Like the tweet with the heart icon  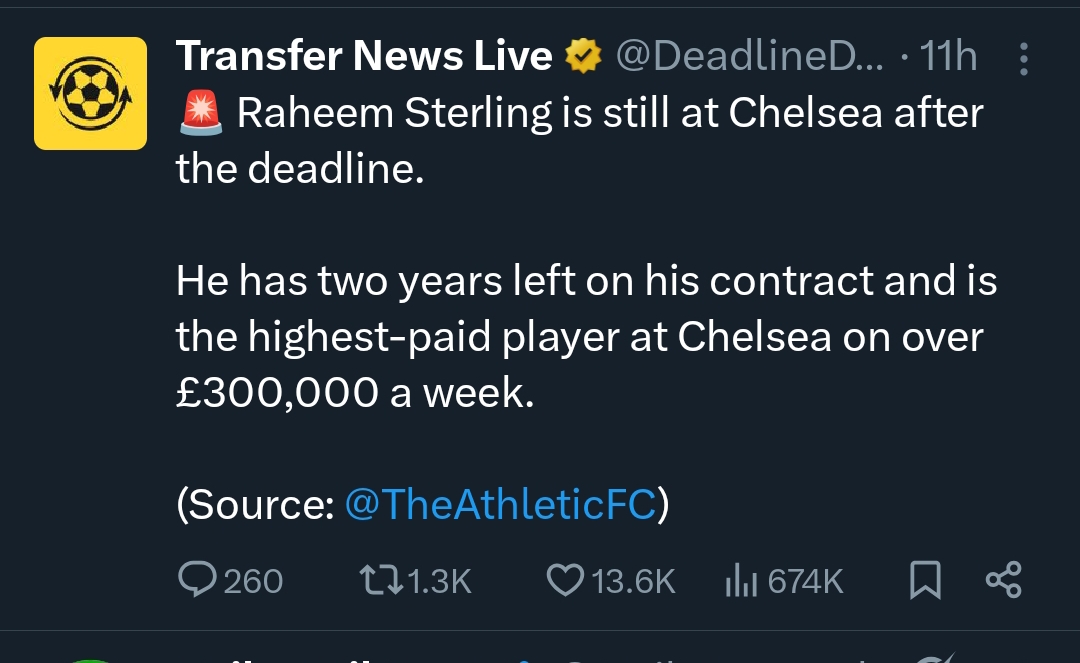(566, 580)
